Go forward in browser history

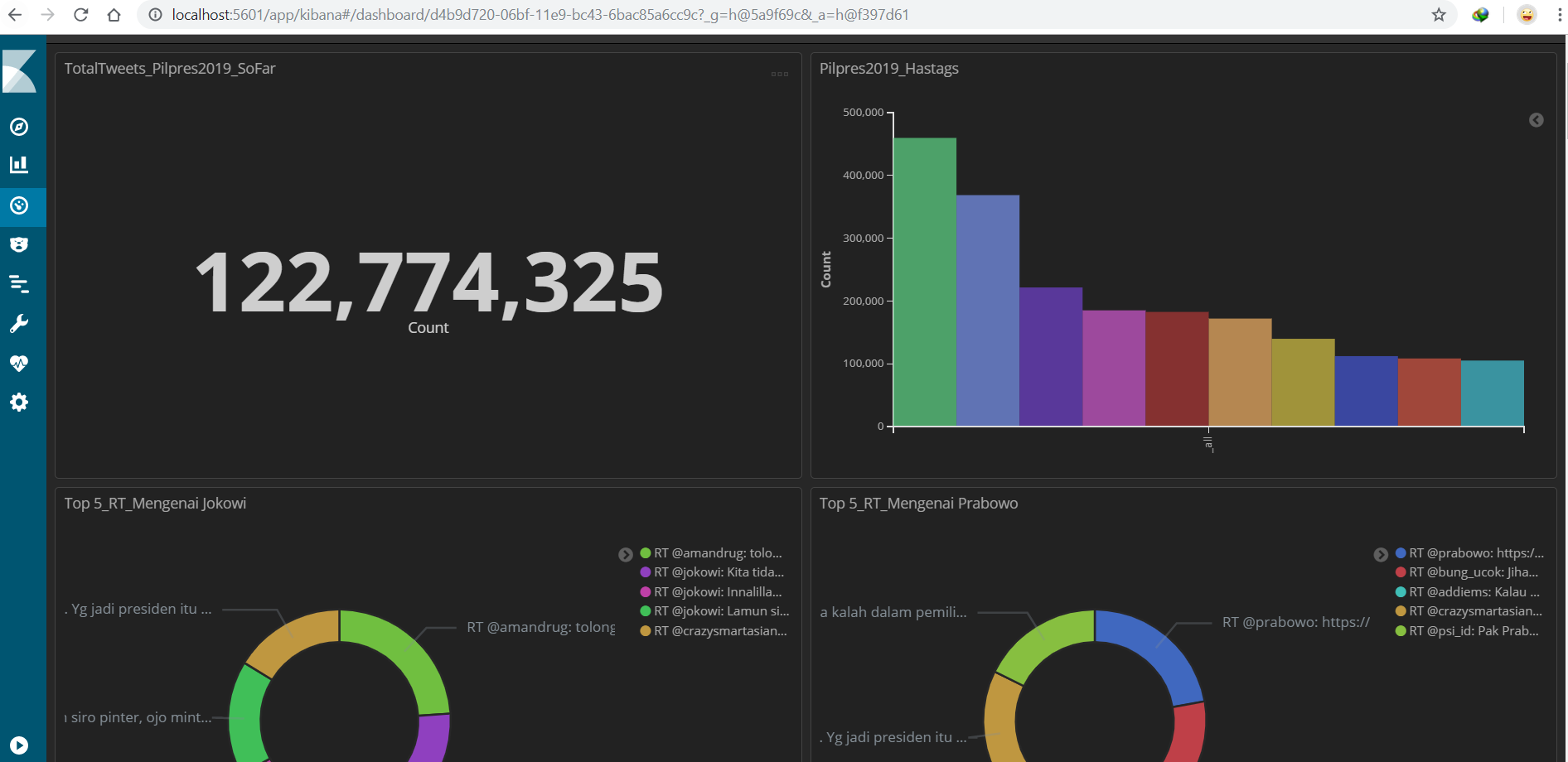coord(48,15)
